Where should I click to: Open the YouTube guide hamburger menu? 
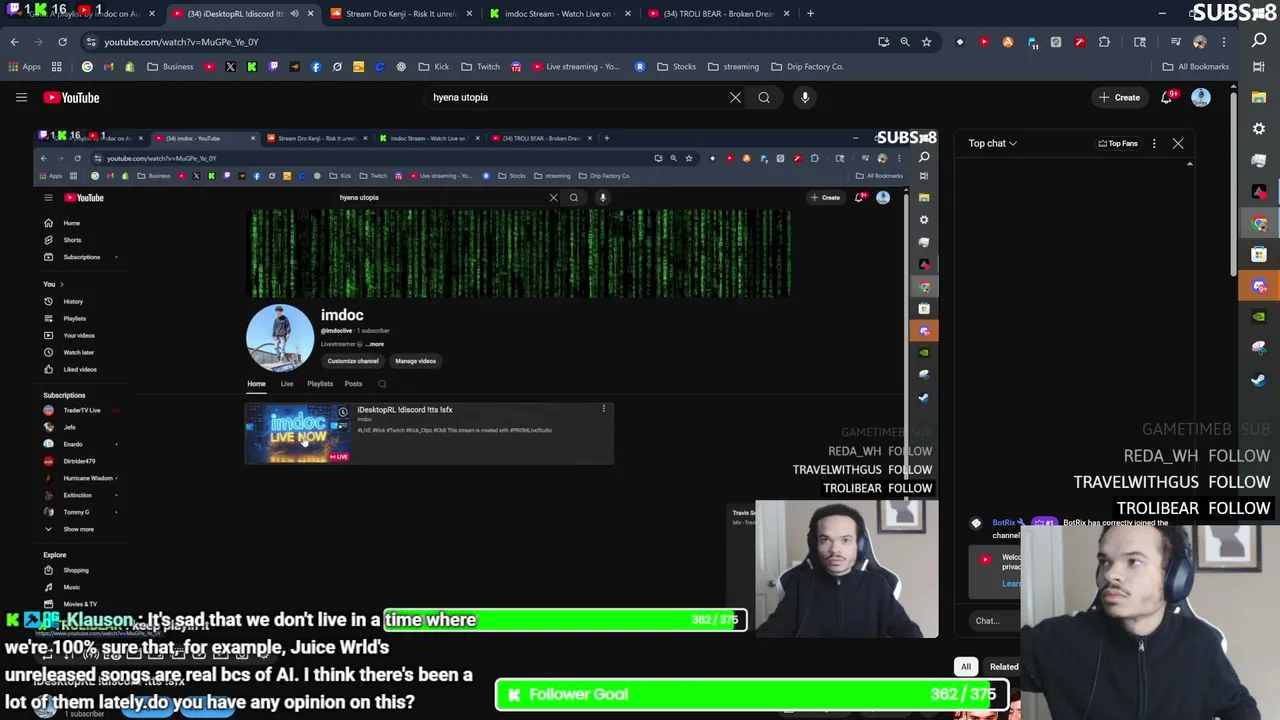[21, 97]
